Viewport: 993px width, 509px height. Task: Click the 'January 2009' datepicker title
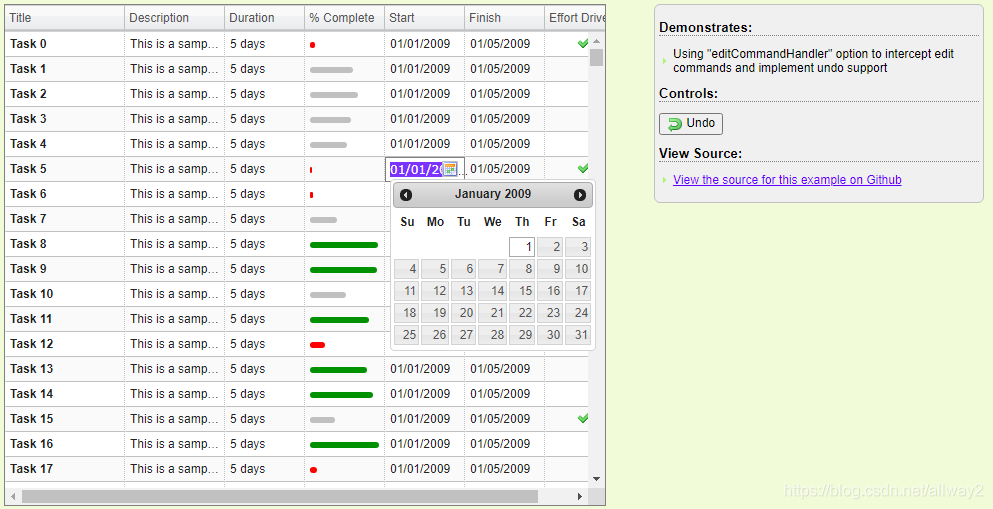493,194
